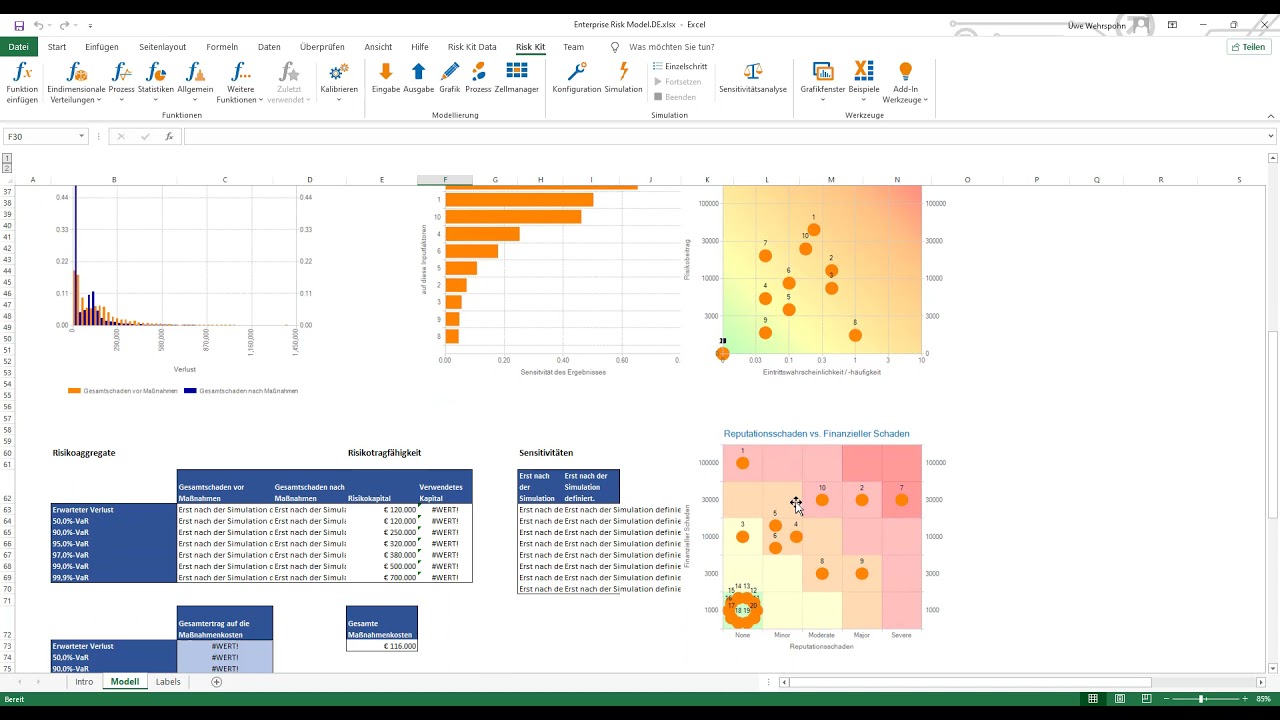Open the Intro sheet tab

click(84, 682)
